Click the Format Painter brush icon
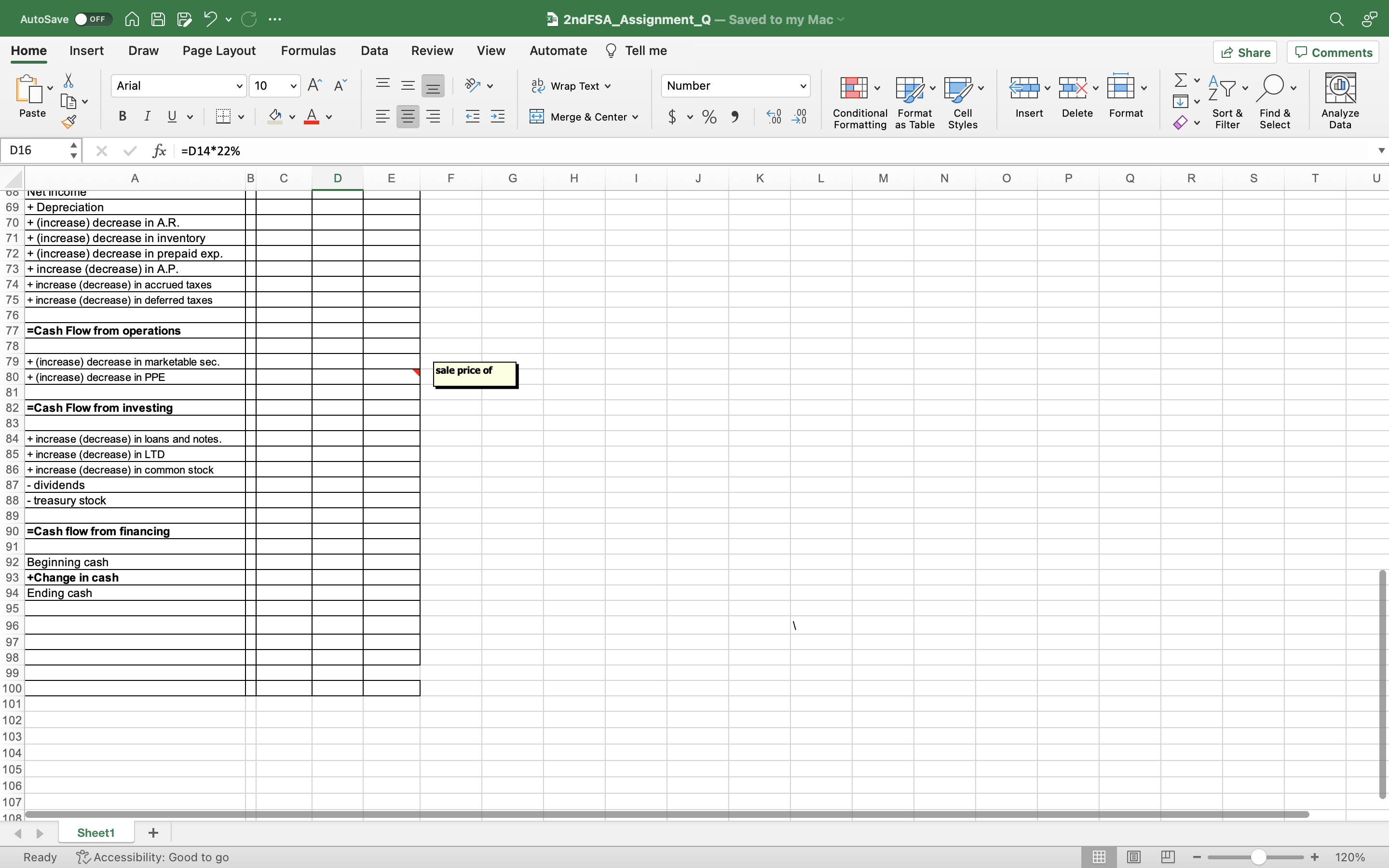Viewport: 1389px width, 868px height. click(x=68, y=122)
